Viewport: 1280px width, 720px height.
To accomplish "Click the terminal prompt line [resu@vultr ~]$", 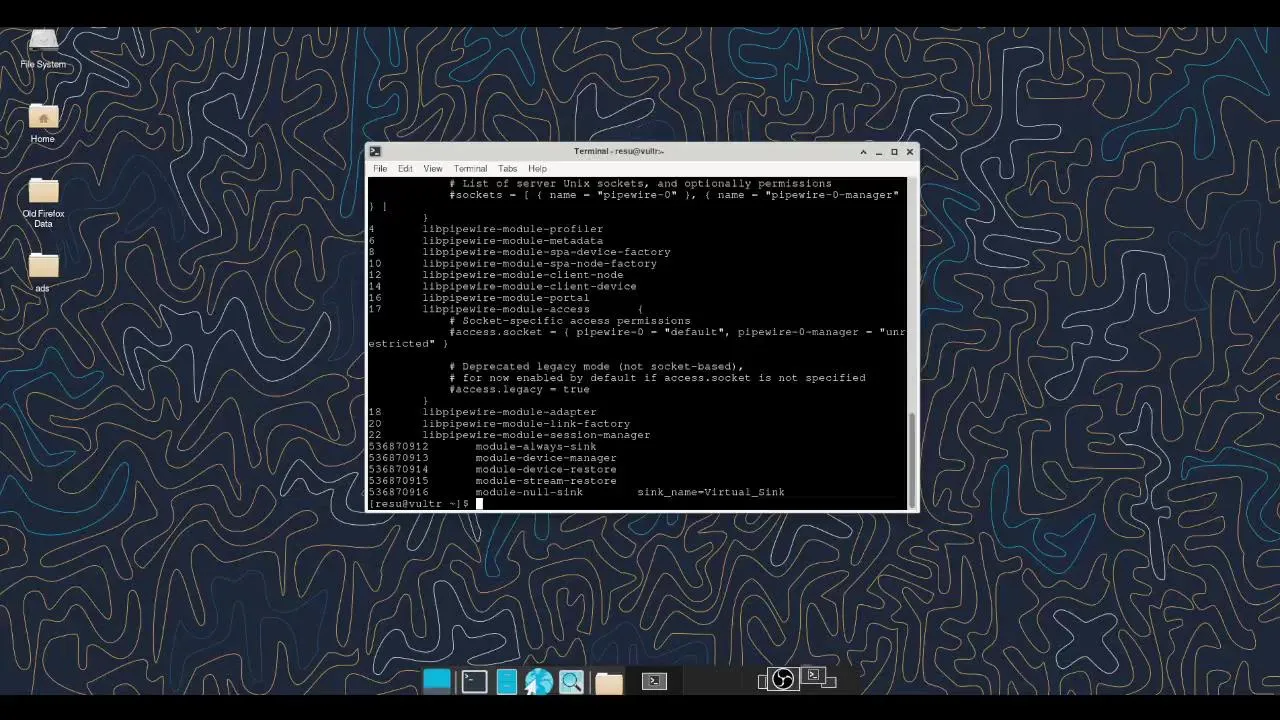I will point(418,504).
